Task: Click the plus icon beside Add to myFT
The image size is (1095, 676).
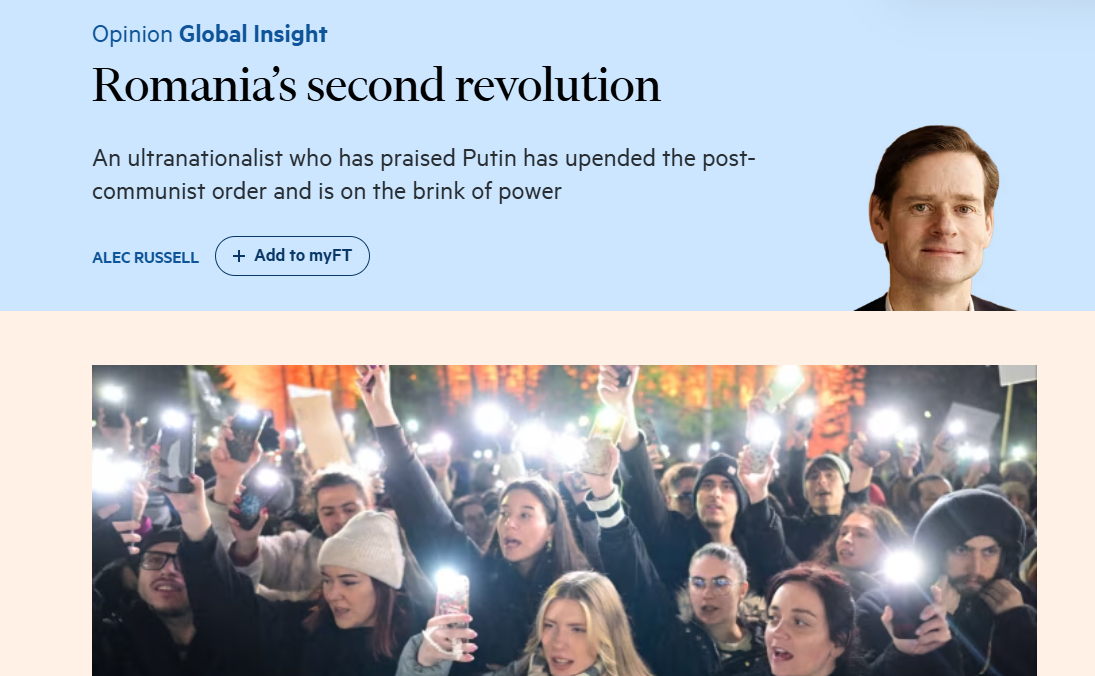Action: pyautogui.click(x=239, y=256)
